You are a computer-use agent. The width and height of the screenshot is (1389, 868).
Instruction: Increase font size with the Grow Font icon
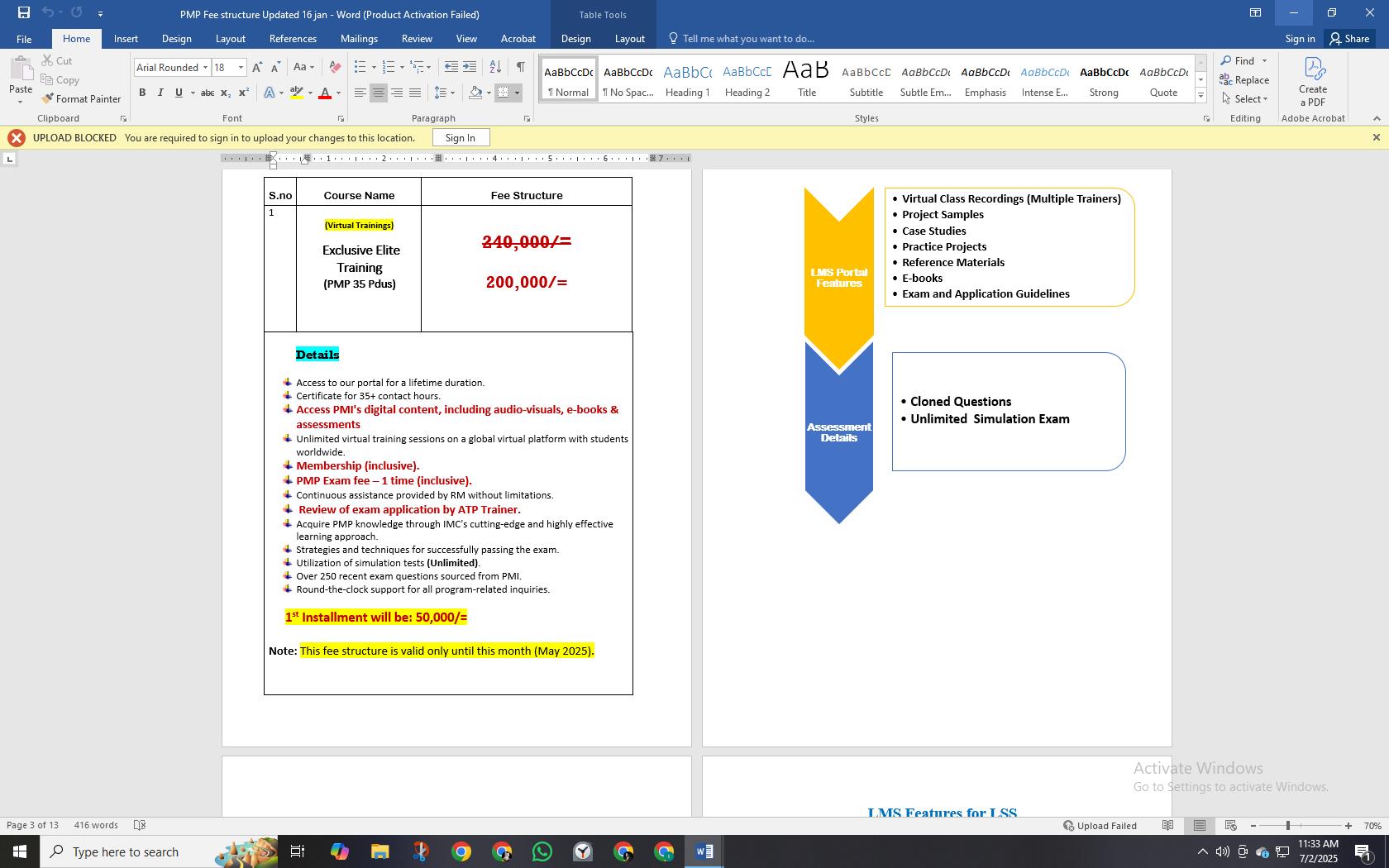[257, 67]
